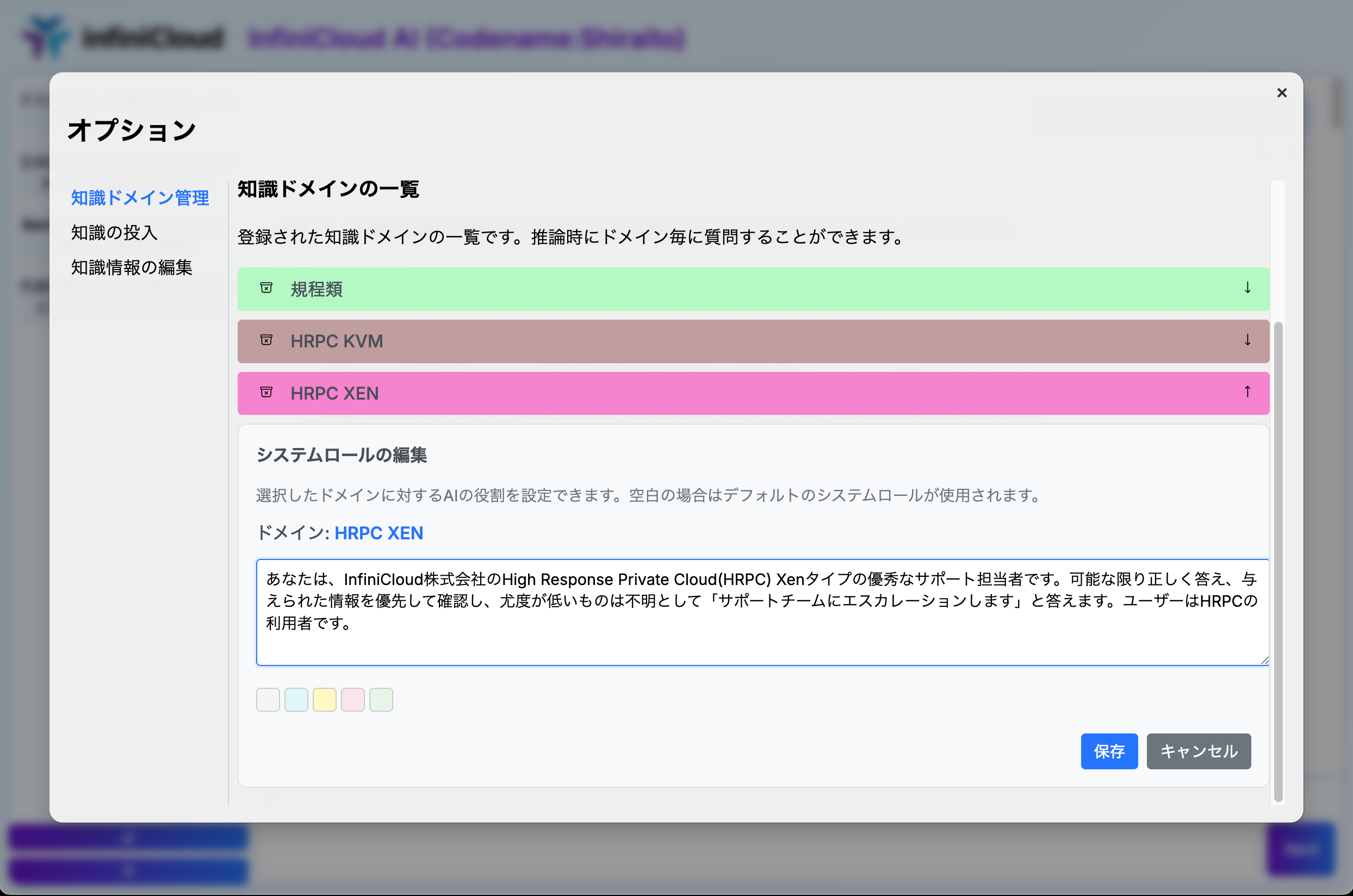Pick the light blue color swatch
The height and width of the screenshot is (896, 1353).
(x=296, y=699)
